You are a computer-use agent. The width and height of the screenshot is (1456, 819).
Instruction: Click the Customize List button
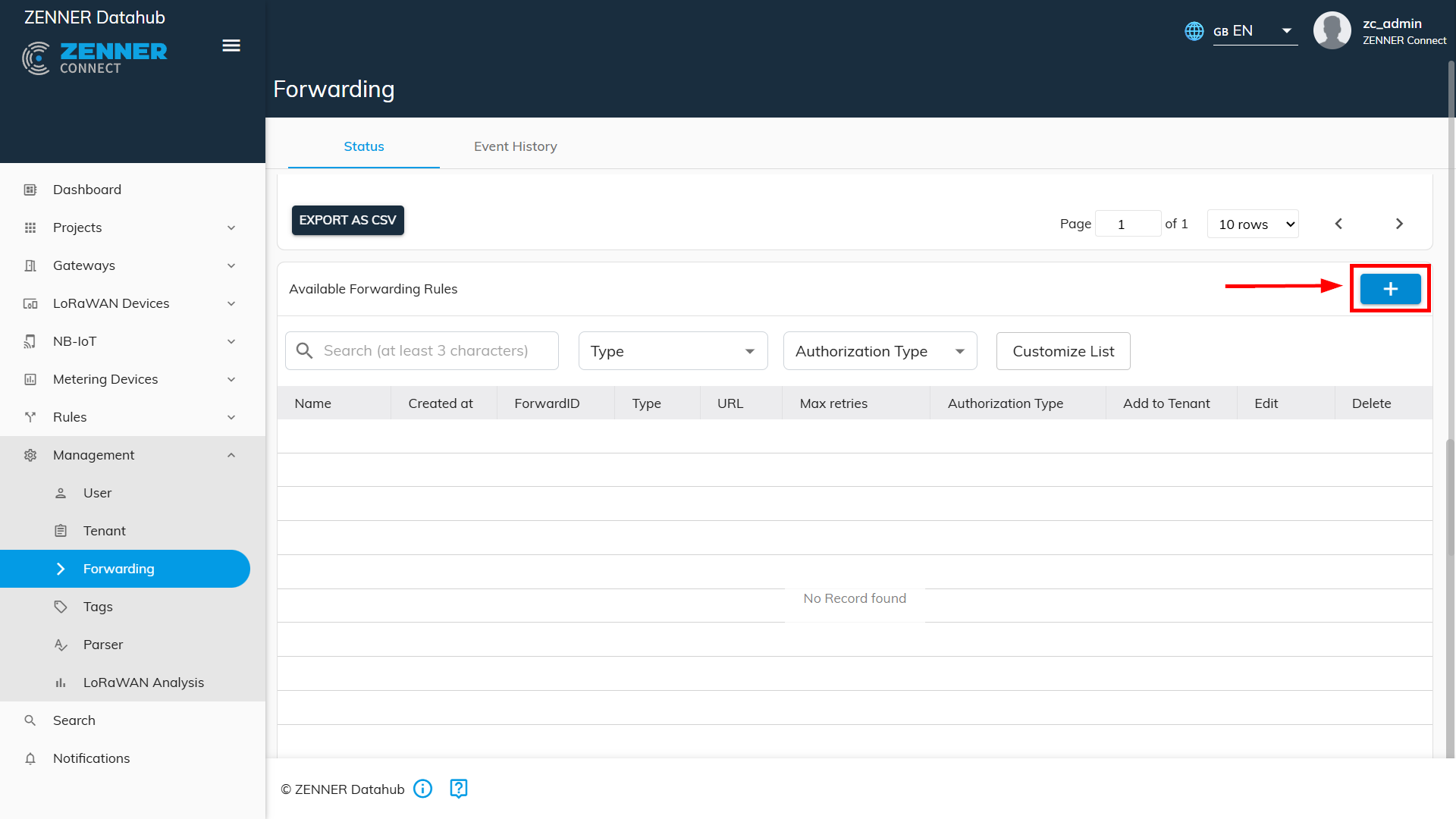click(x=1062, y=351)
